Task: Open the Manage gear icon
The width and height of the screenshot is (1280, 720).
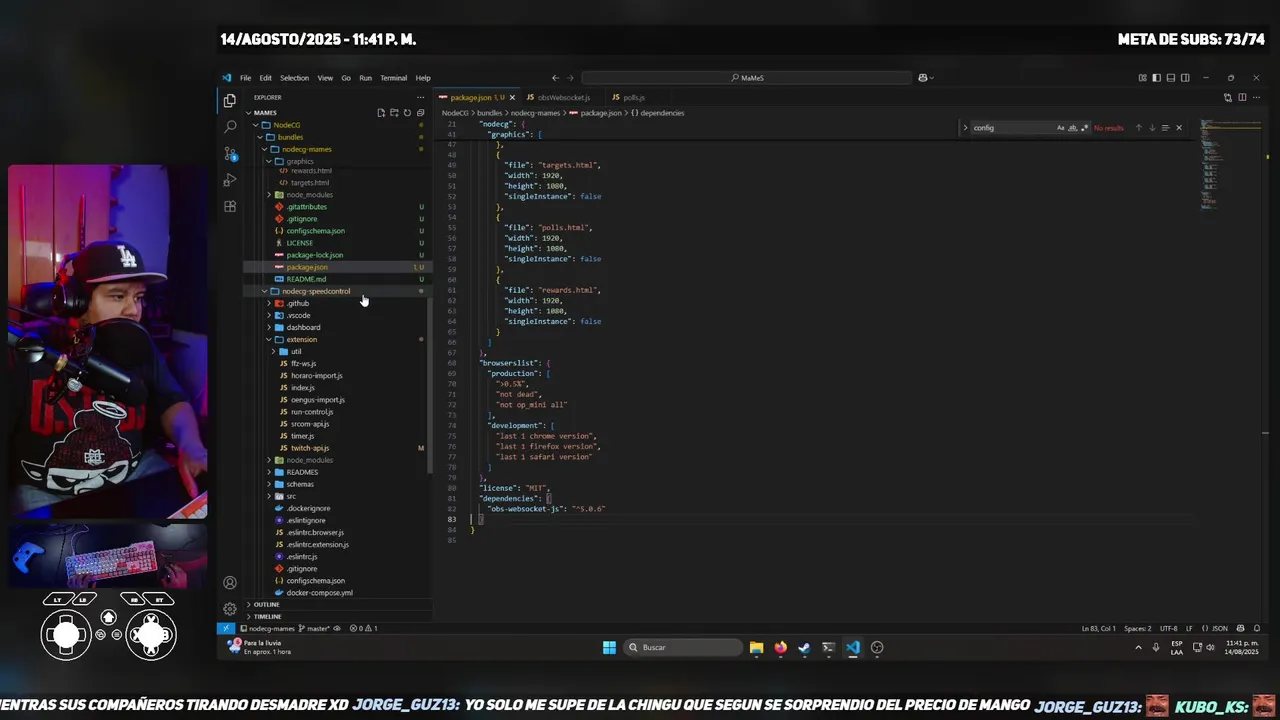Action: (230, 608)
